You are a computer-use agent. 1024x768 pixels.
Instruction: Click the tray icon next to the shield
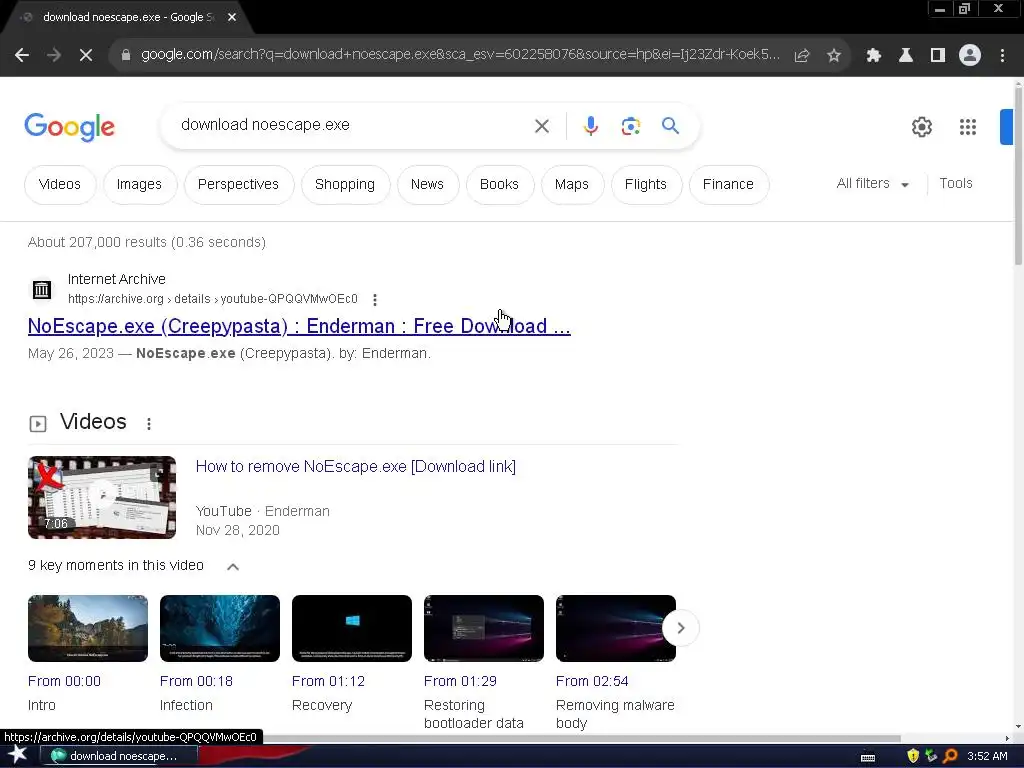931,756
